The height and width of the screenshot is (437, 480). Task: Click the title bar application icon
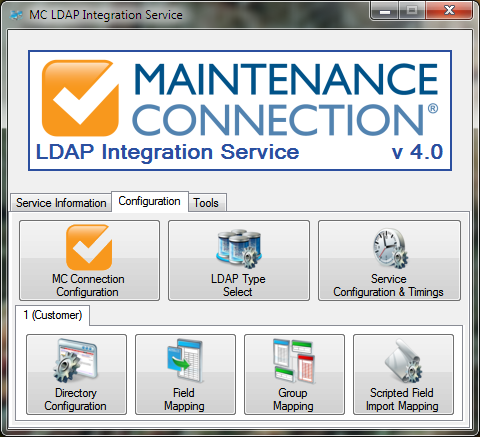[16, 15]
